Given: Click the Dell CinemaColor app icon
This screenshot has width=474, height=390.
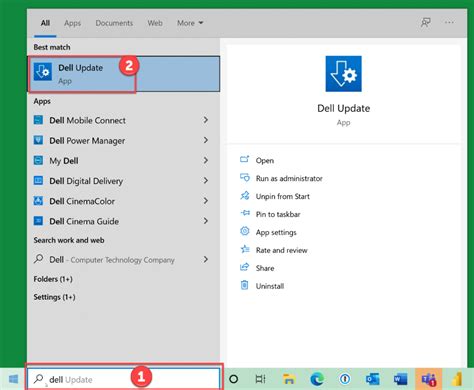Looking at the screenshot, I should (38, 201).
